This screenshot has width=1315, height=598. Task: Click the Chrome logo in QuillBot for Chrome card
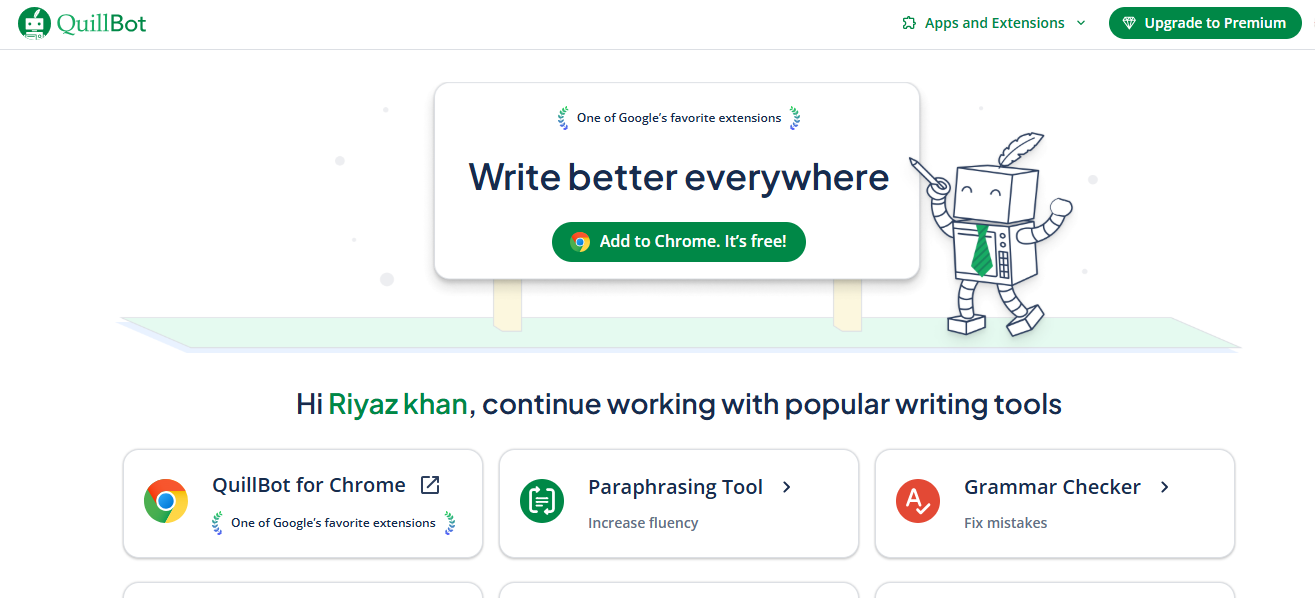[x=166, y=501]
